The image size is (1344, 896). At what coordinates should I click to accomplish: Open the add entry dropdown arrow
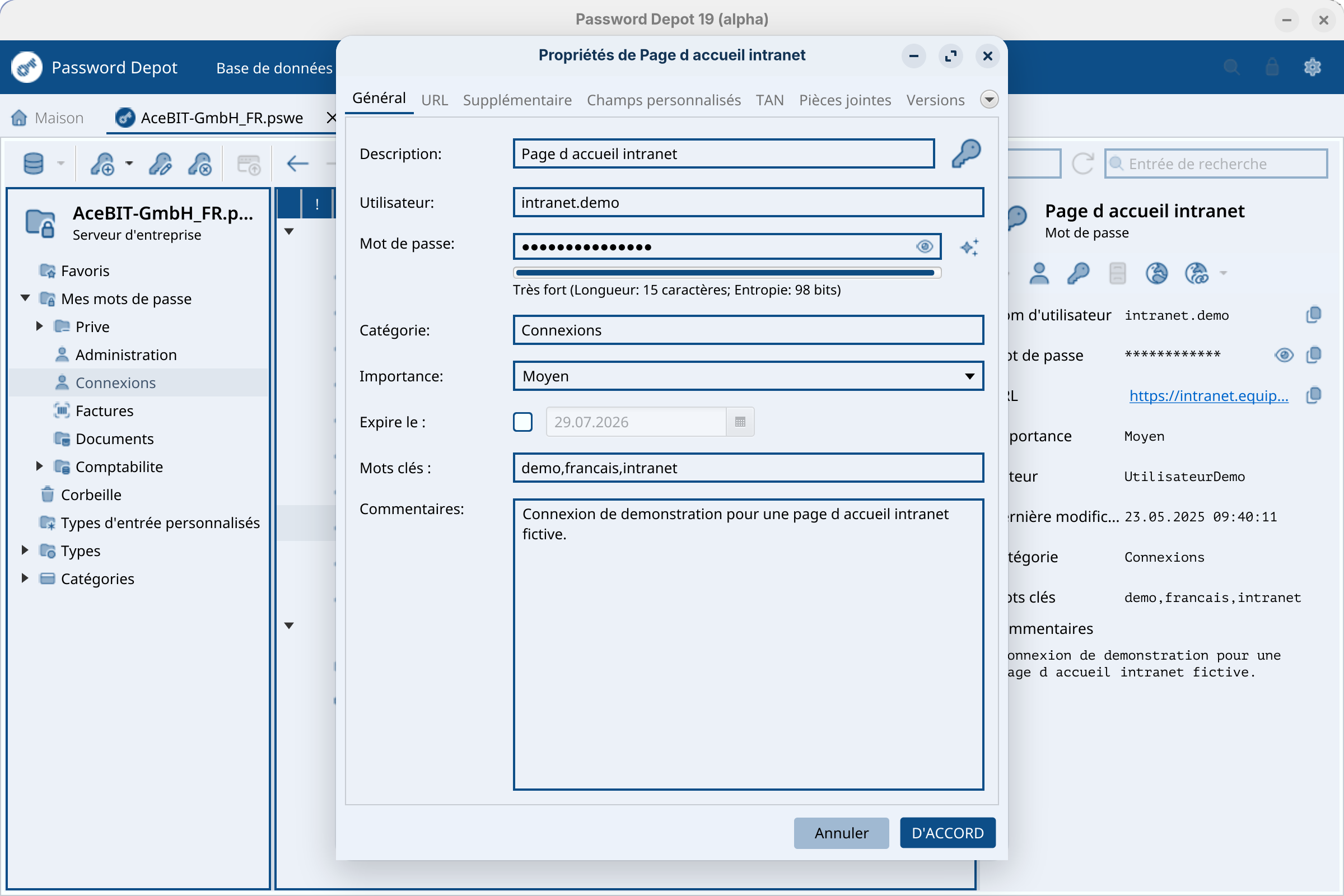click(129, 164)
